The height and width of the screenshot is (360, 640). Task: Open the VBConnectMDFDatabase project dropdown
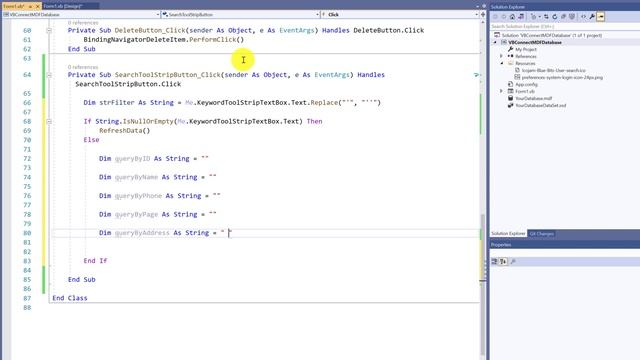coord(158,14)
